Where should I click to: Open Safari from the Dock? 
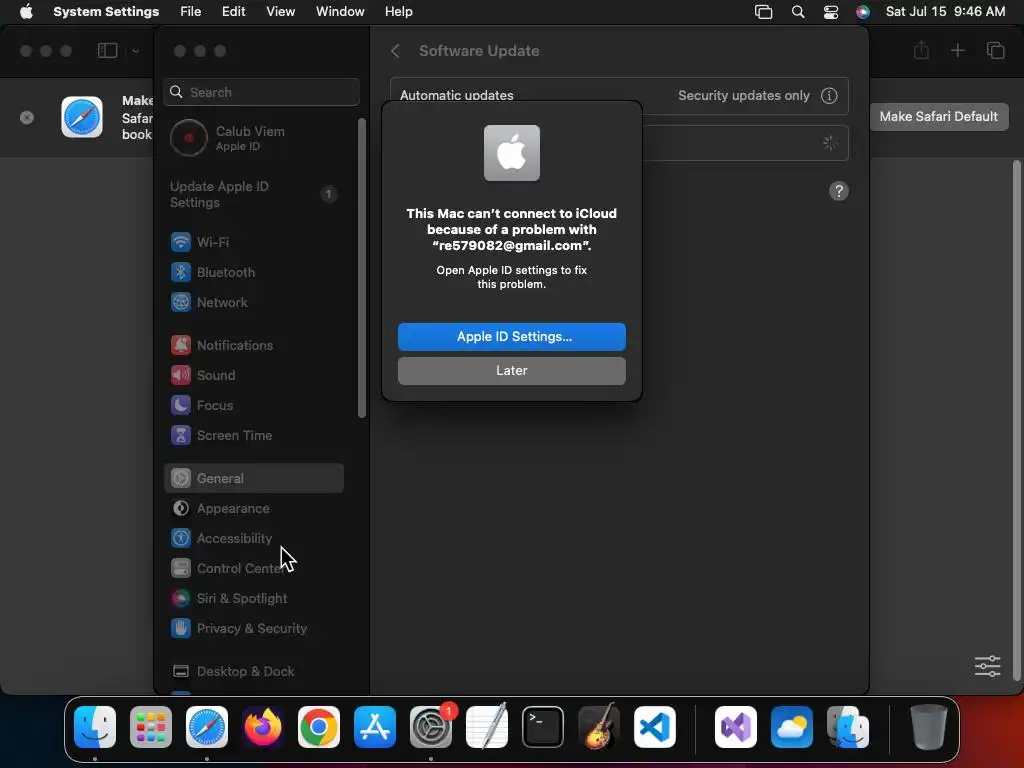(x=207, y=727)
